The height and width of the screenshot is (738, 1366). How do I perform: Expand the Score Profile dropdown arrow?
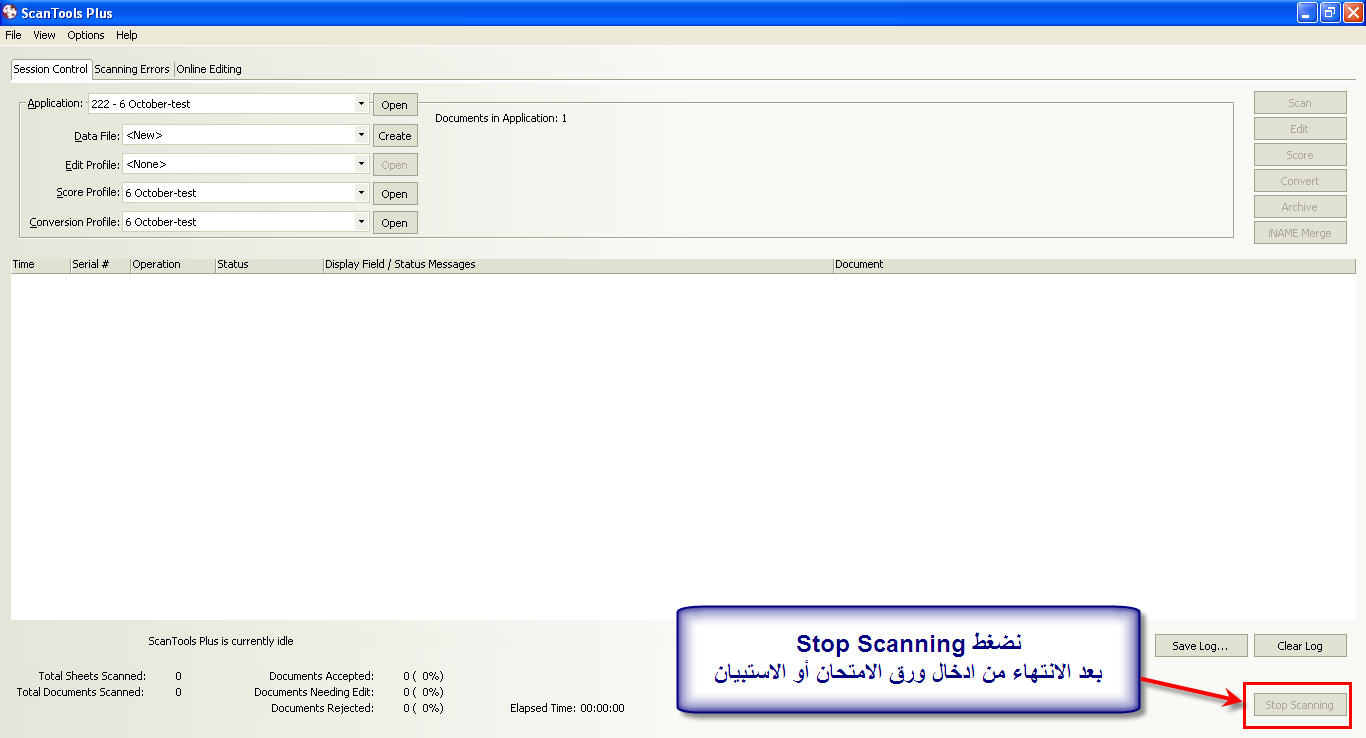pos(361,193)
